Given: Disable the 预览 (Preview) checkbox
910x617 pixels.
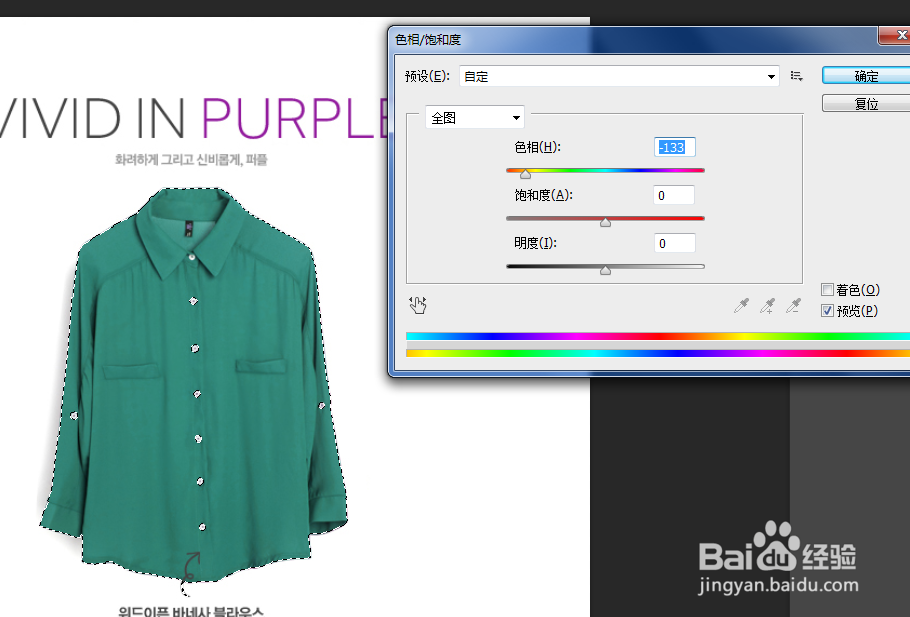Looking at the screenshot, I should coord(828,310).
